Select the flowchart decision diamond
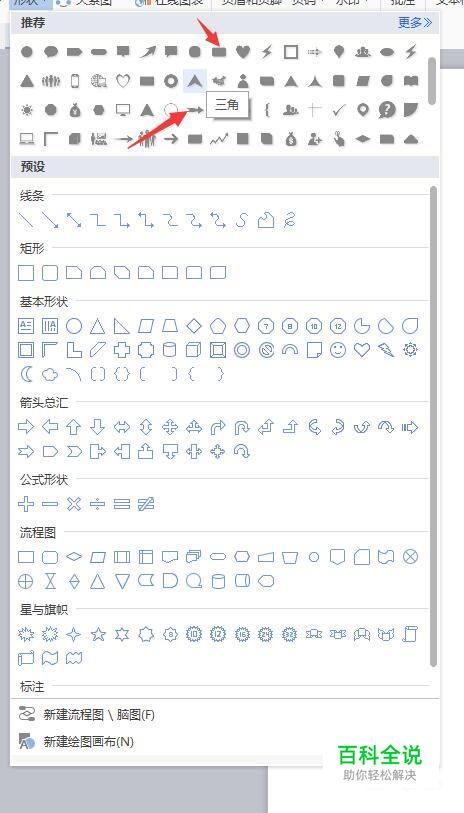The image size is (464, 813). (74, 557)
